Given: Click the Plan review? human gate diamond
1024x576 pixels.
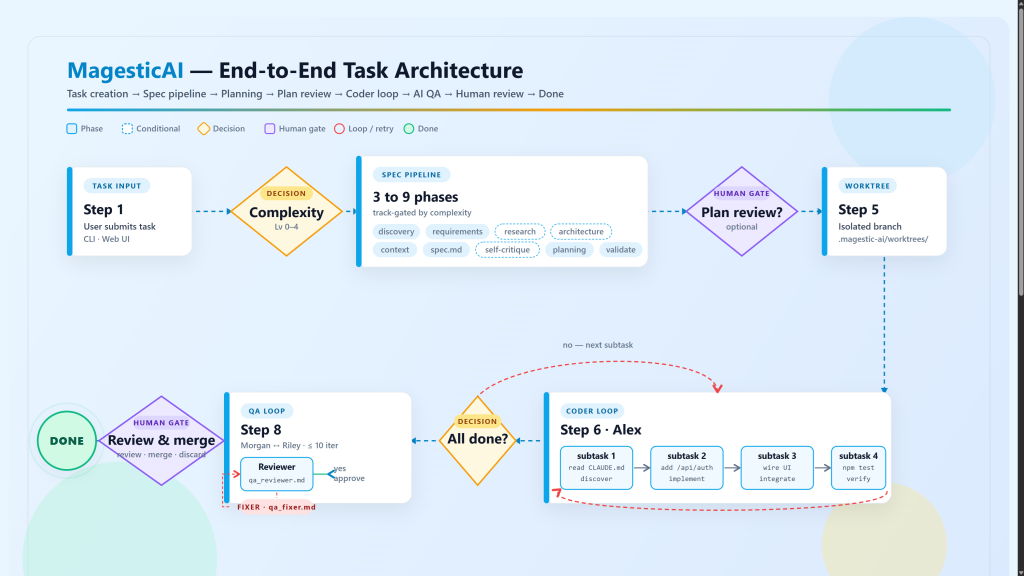Looking at the screenshot, I should [x=741, y=212].
